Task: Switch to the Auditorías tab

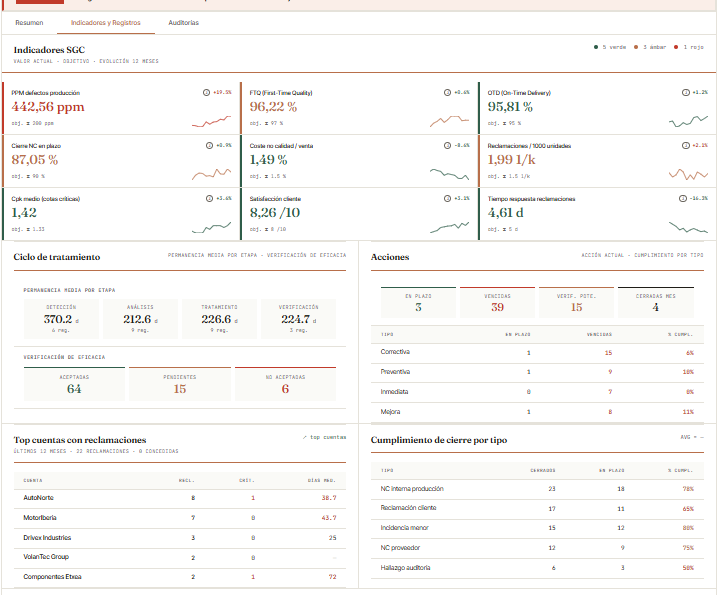Action: point(183,22)
